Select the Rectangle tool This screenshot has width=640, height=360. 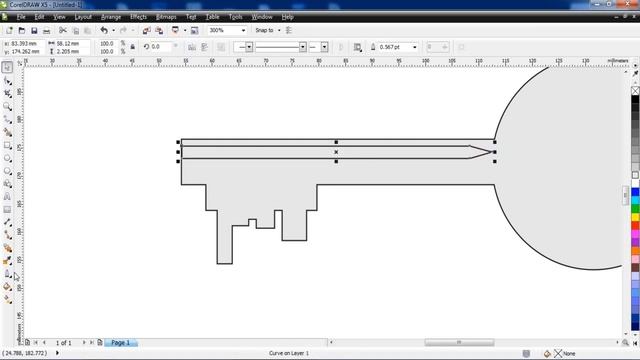point(7,145)
